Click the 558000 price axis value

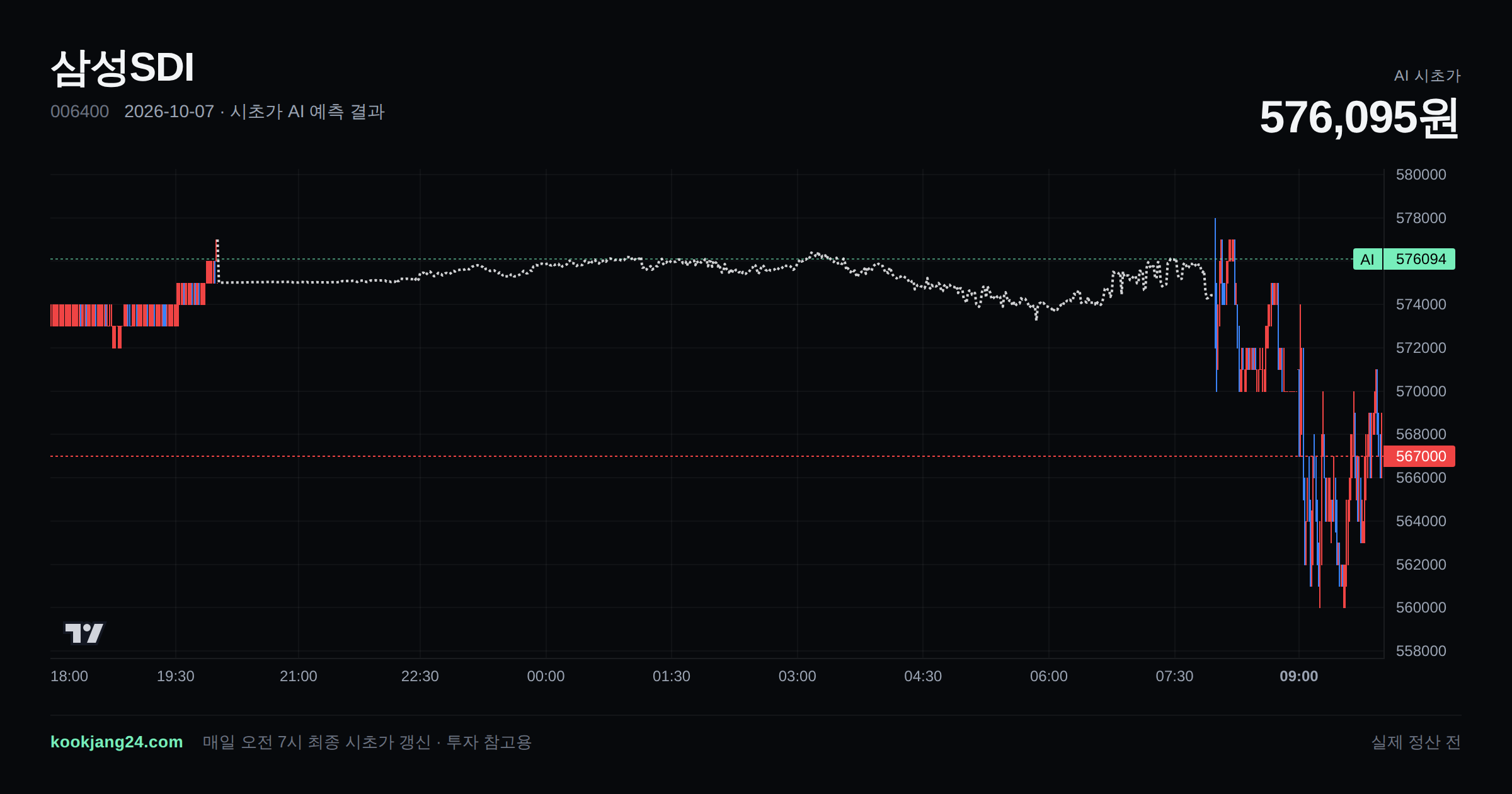(1421, 651)
